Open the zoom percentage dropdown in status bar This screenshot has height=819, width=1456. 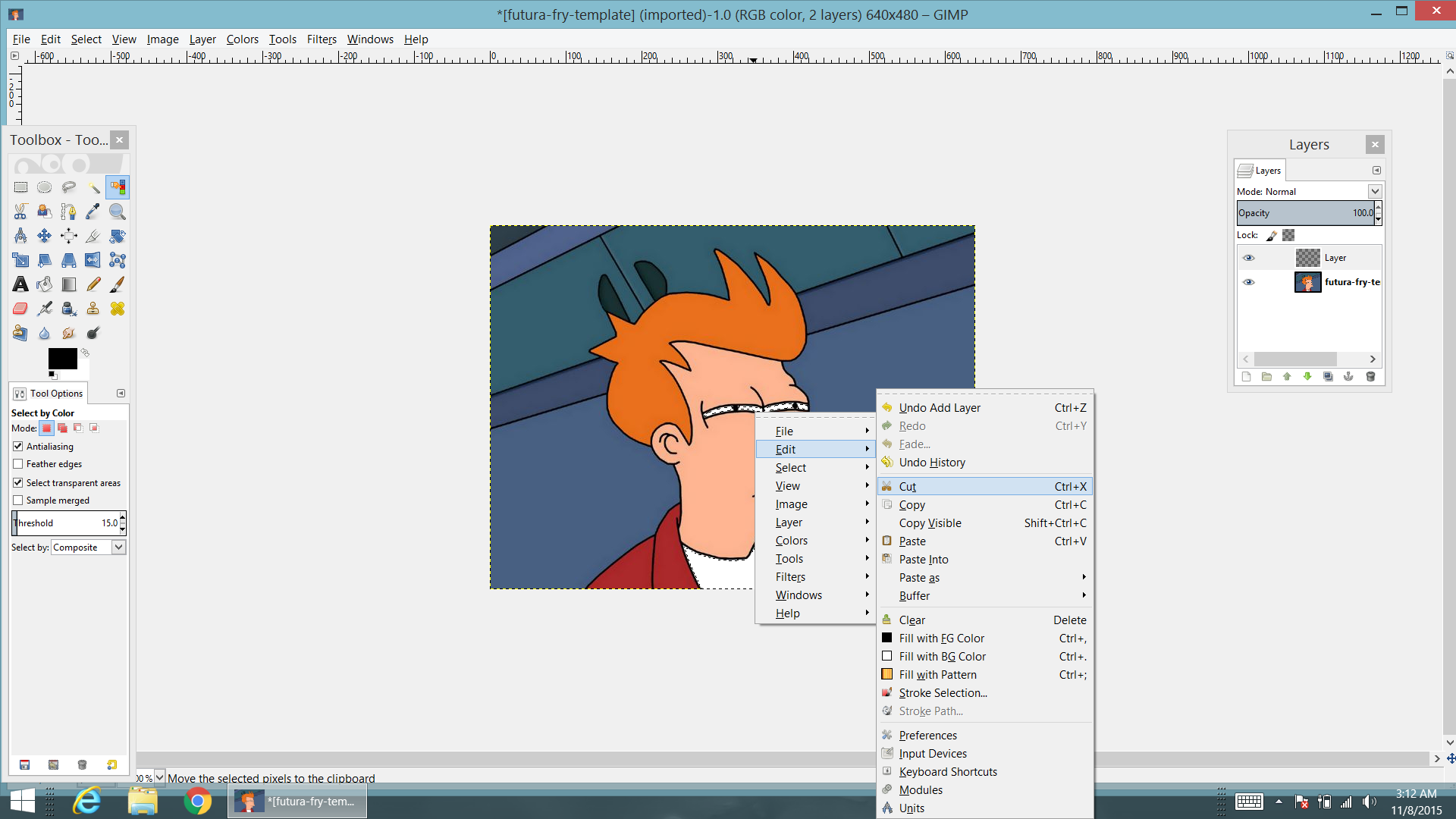[160, 777]
